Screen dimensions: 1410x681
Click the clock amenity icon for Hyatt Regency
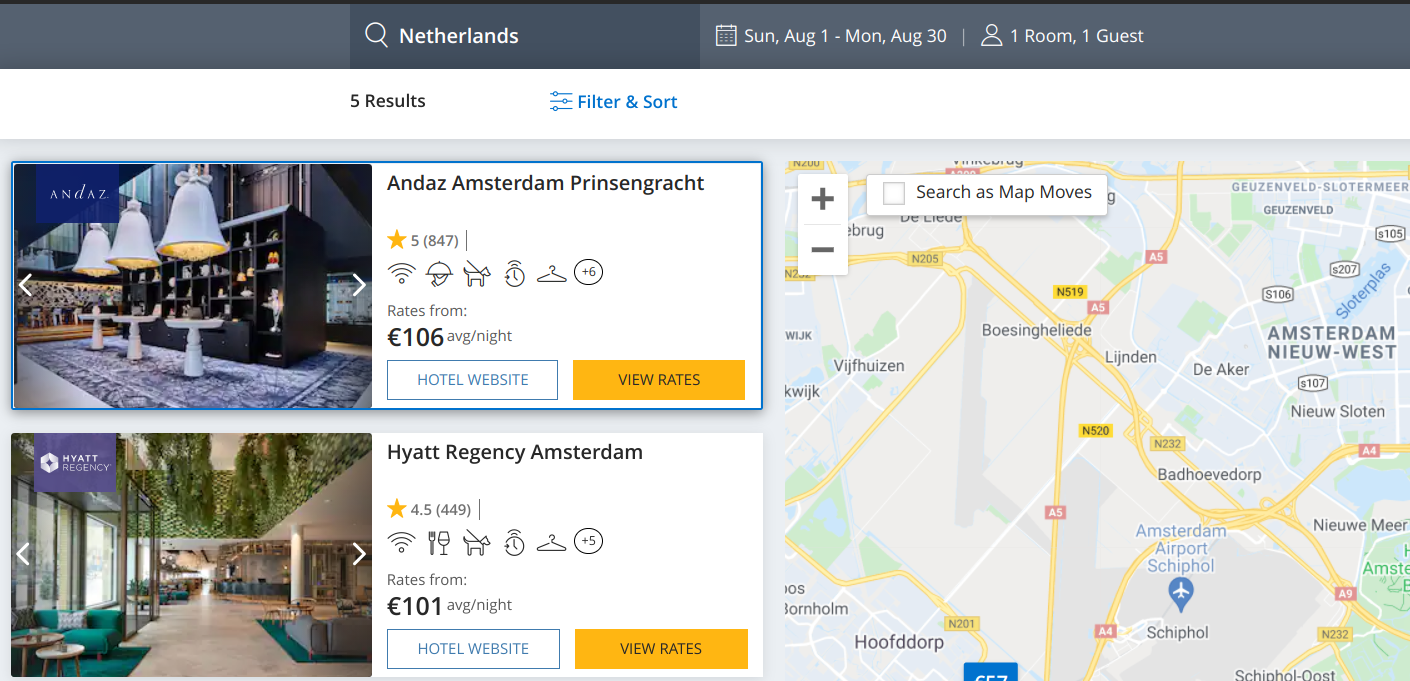coord(514,542)
